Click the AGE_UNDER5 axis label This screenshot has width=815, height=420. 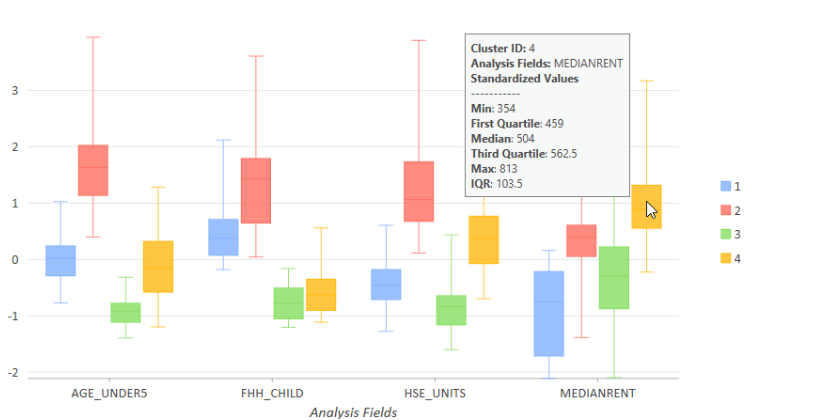point(109,393)
